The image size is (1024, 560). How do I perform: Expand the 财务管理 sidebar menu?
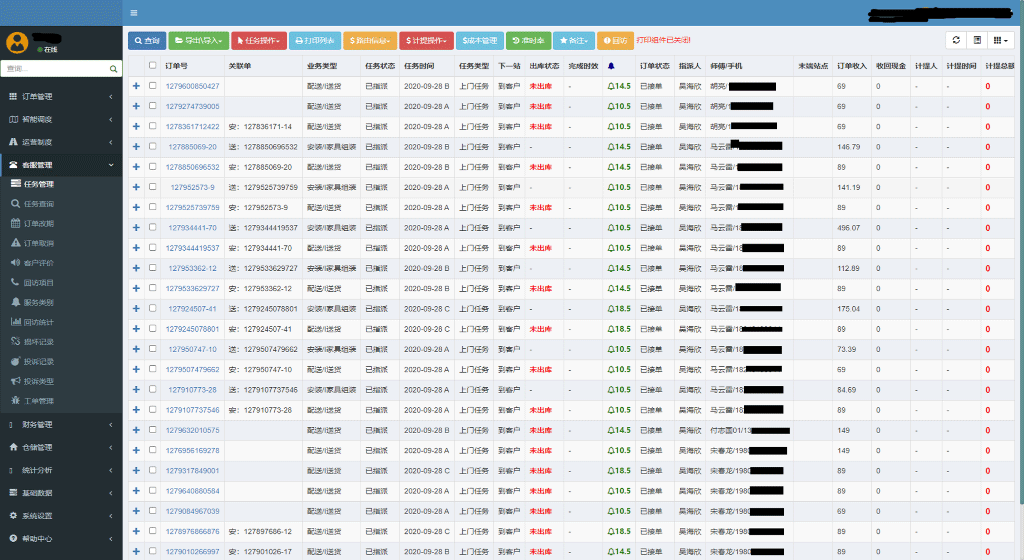point(61,424)
